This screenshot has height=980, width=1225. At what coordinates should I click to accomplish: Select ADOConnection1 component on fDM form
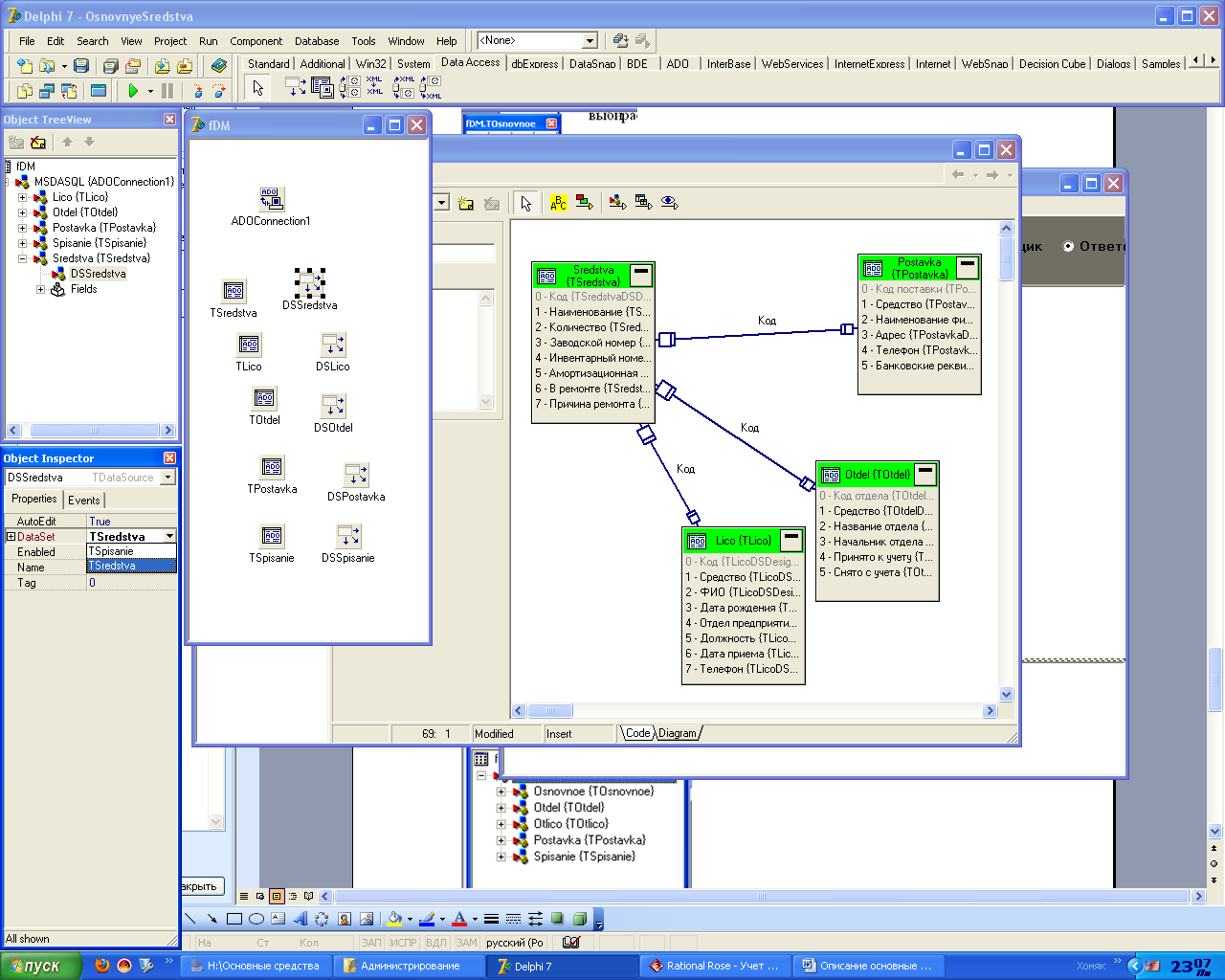(x=272, y=199)
